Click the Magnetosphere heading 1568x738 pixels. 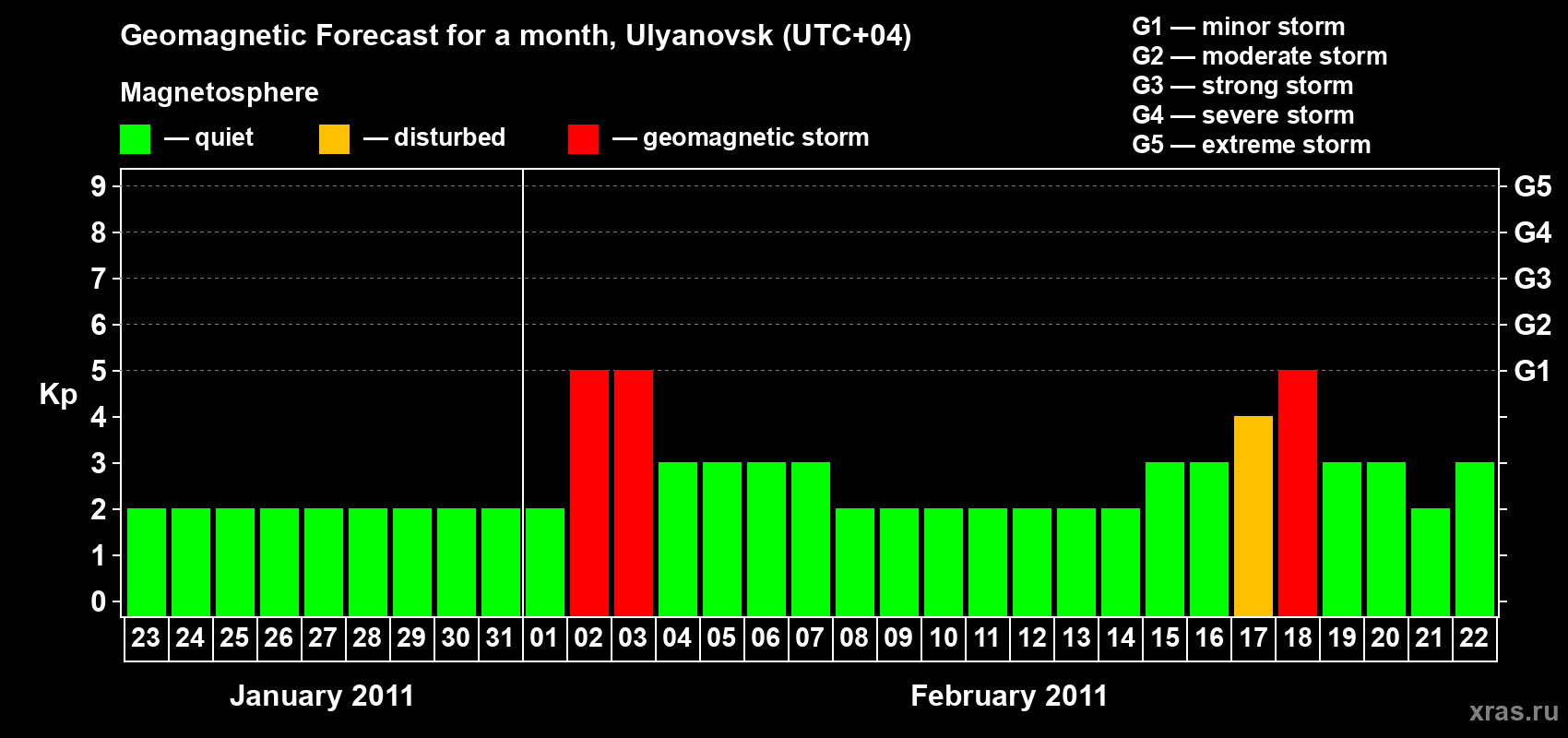coord(220,93)
